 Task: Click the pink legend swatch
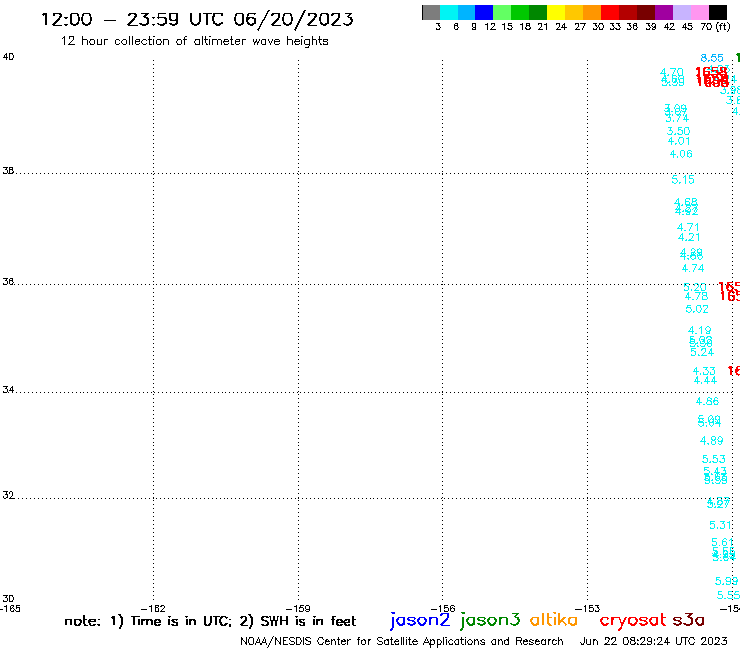[x=699, y=12]
